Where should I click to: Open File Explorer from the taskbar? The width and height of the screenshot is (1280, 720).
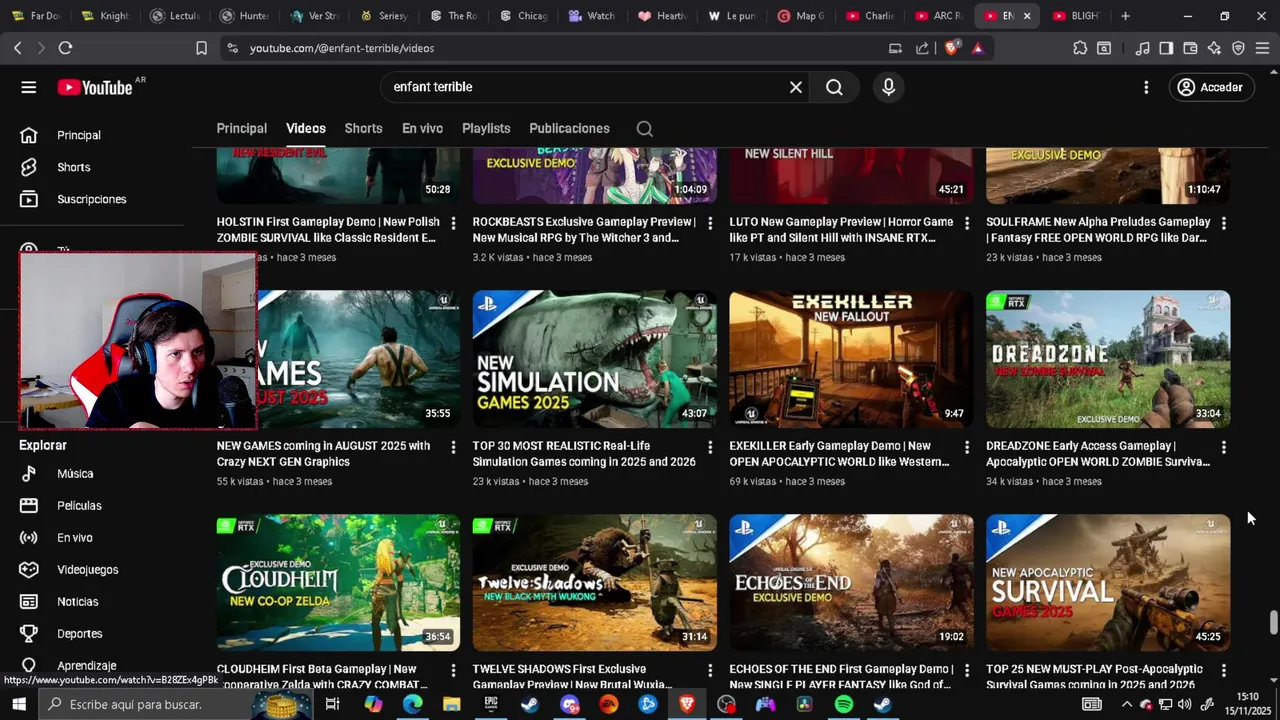tap(452, 704)
